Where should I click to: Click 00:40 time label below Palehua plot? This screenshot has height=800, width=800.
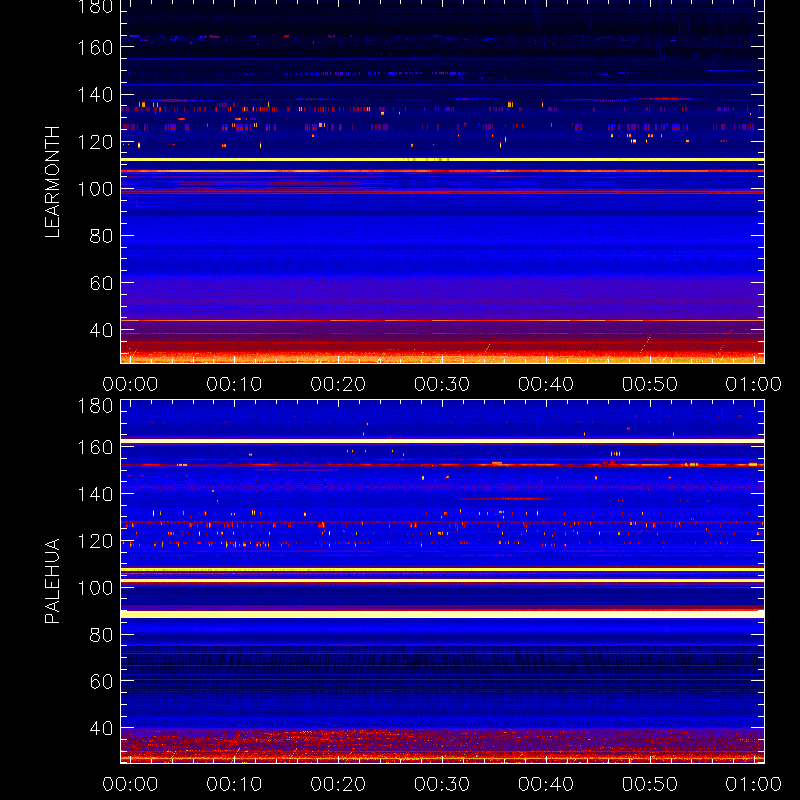point(546,784)
